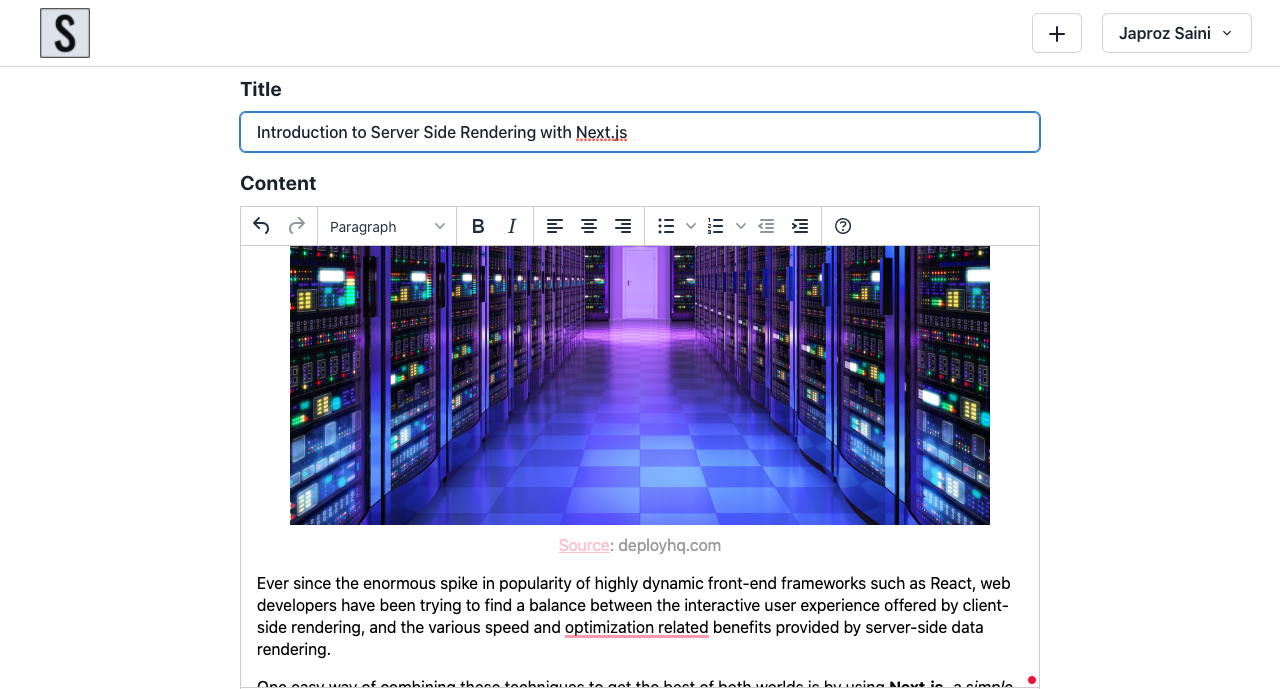Expand bullet list style options

click(x=691, y=226)
